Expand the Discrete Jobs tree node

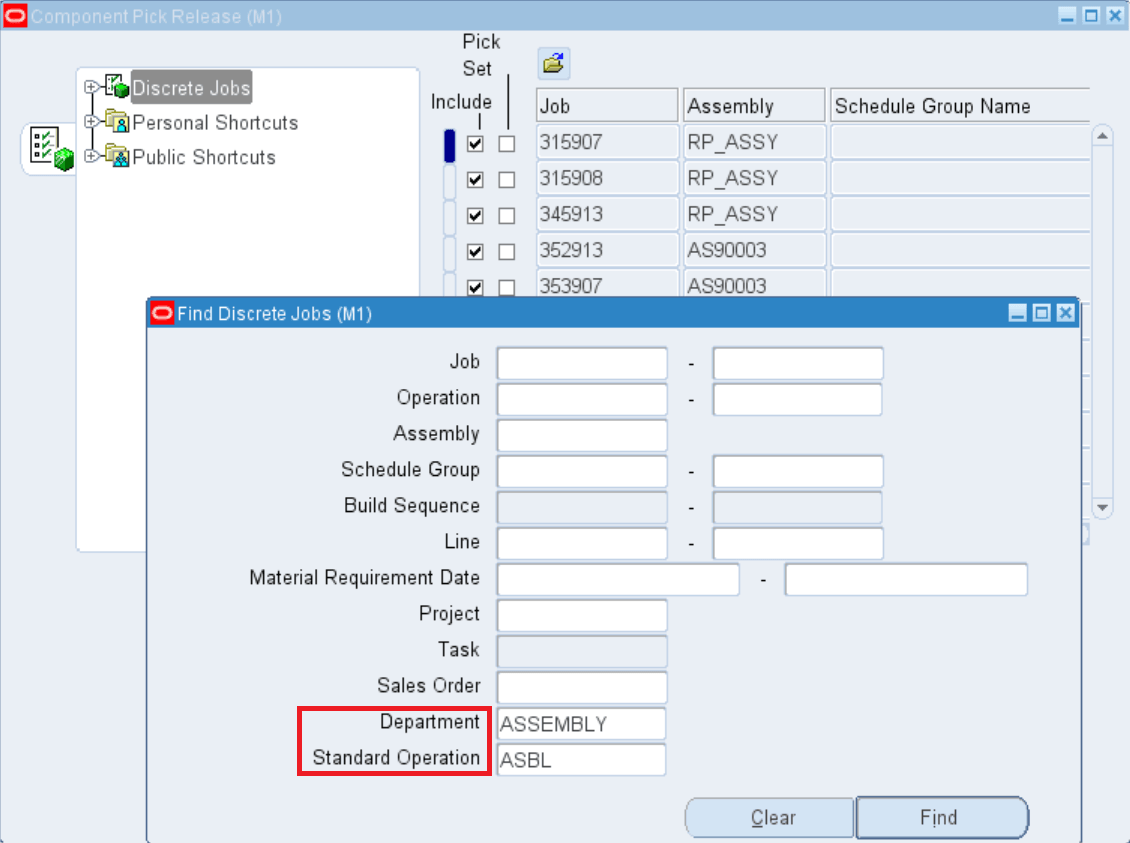[x=91, y=87]
